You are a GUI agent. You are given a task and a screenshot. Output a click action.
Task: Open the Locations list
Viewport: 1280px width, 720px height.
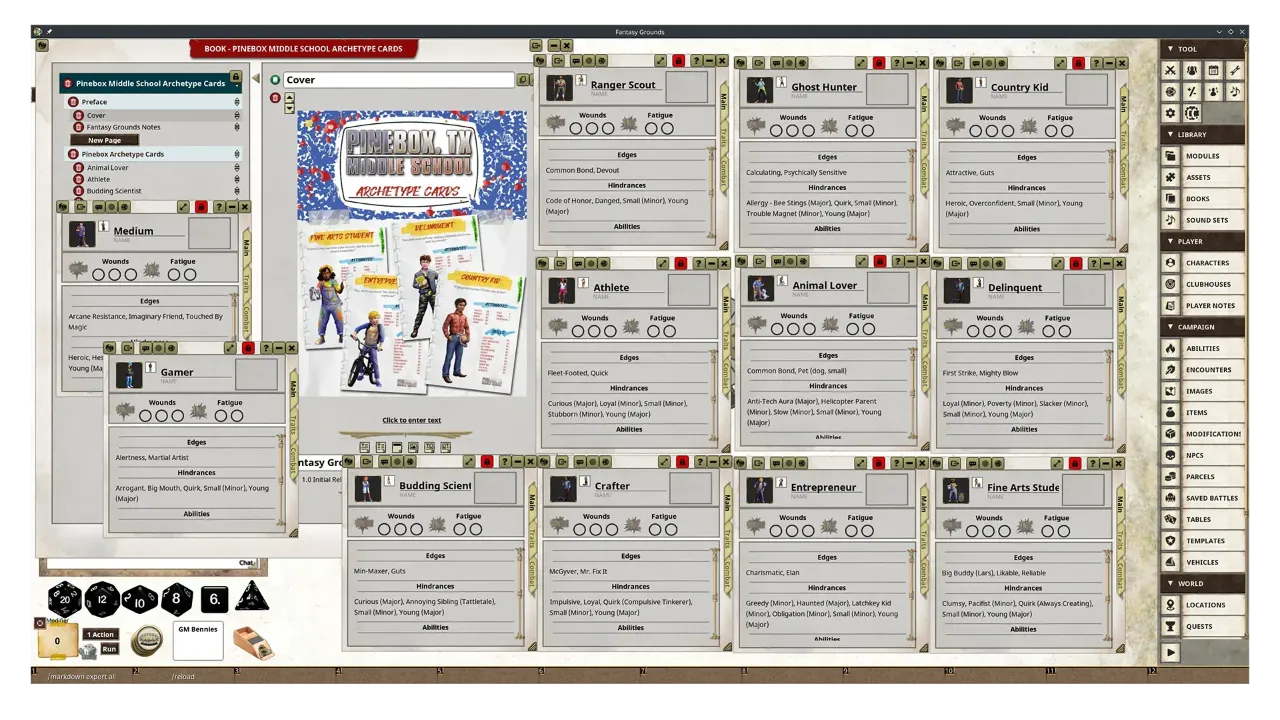click(x=1204, y=605)
